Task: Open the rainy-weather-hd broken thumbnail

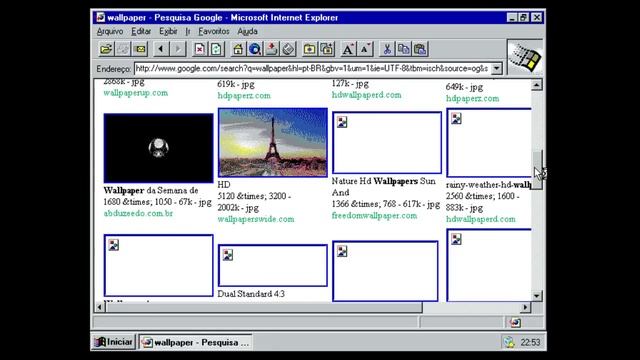Action: pos(489,143)
